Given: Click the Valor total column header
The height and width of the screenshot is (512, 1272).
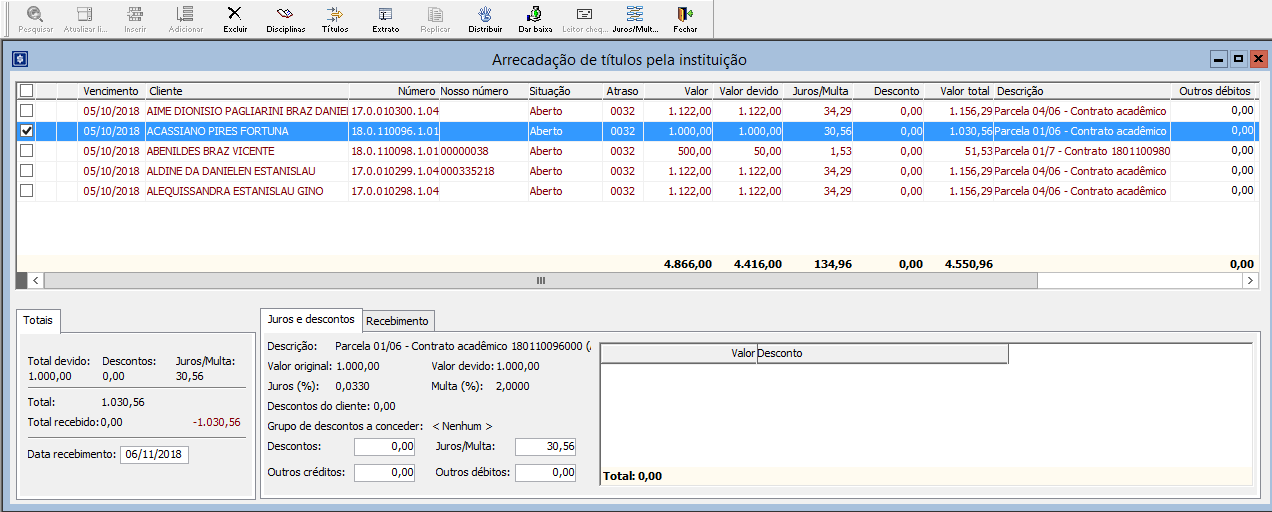Looking at the screenshot, I should [965, 91].
